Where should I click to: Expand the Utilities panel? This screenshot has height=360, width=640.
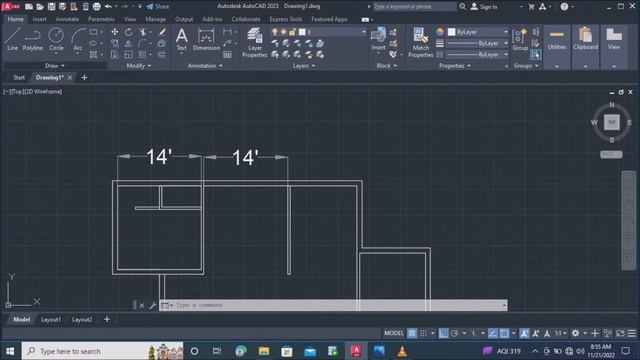pos(557,66)
